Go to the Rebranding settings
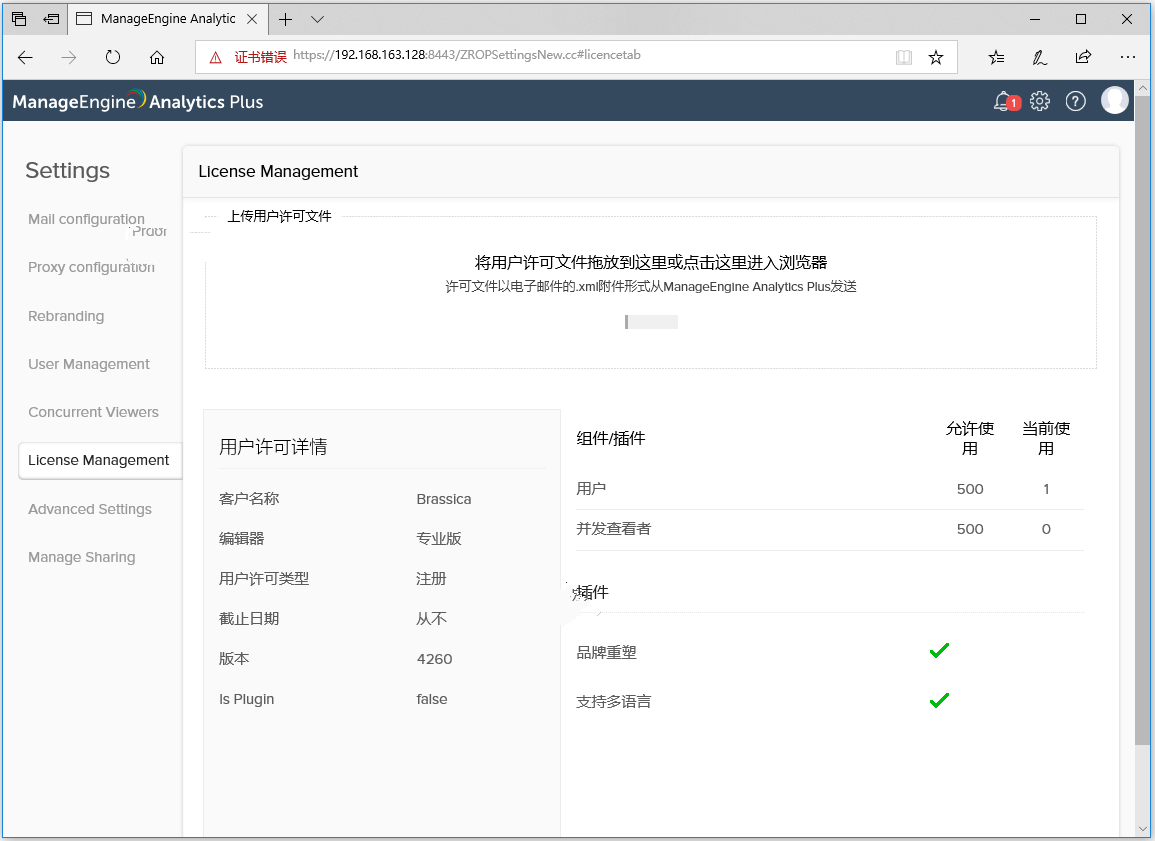This screenshot has height=841, width=1155. click(x=66, y=316)
